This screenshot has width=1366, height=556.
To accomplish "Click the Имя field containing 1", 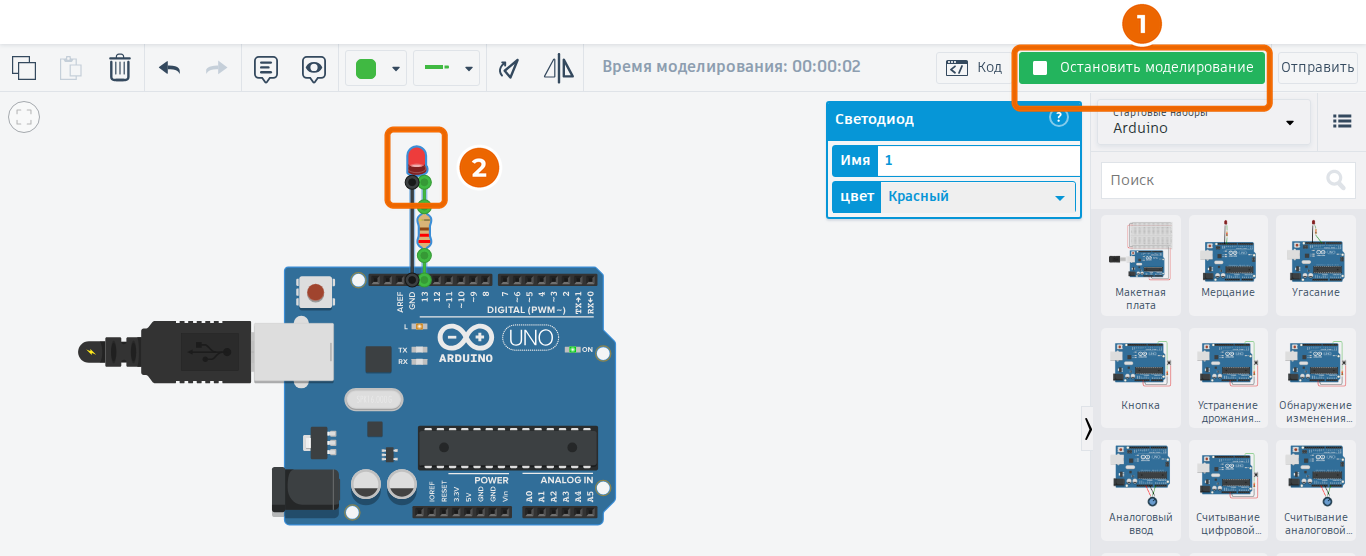I will pos(978,160).
